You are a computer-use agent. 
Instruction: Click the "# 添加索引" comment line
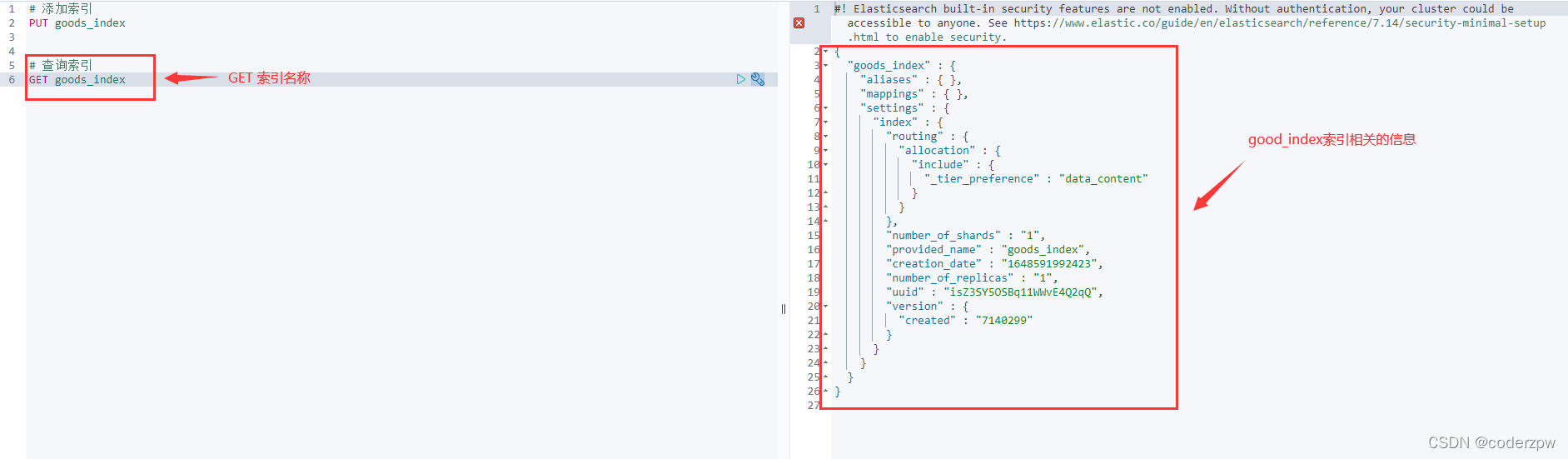[61, 9]
